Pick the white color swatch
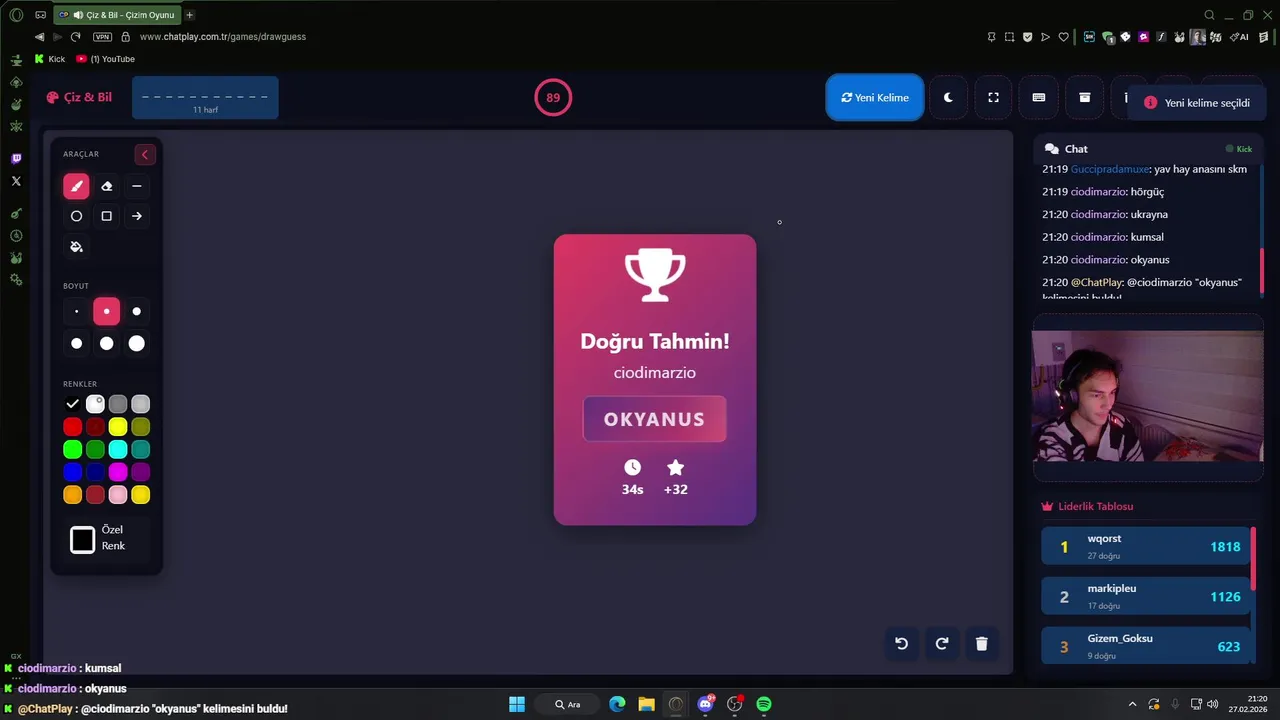The image size is (1280, 720). tap(95, 404)
